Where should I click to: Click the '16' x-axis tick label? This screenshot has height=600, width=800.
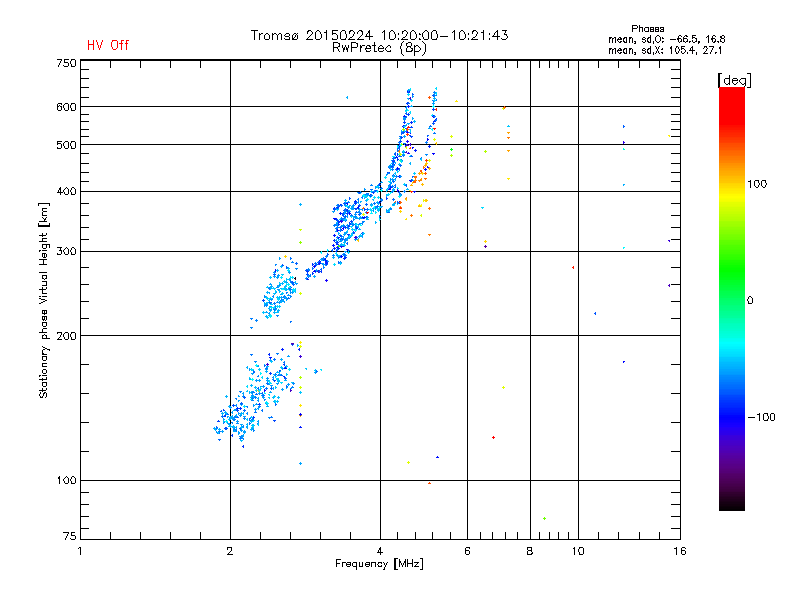coord(680,551)
